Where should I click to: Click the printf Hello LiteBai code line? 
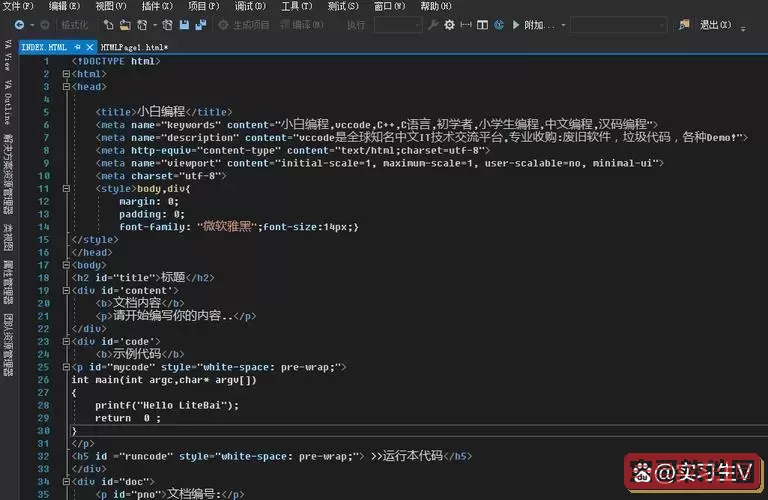point(167,405)
